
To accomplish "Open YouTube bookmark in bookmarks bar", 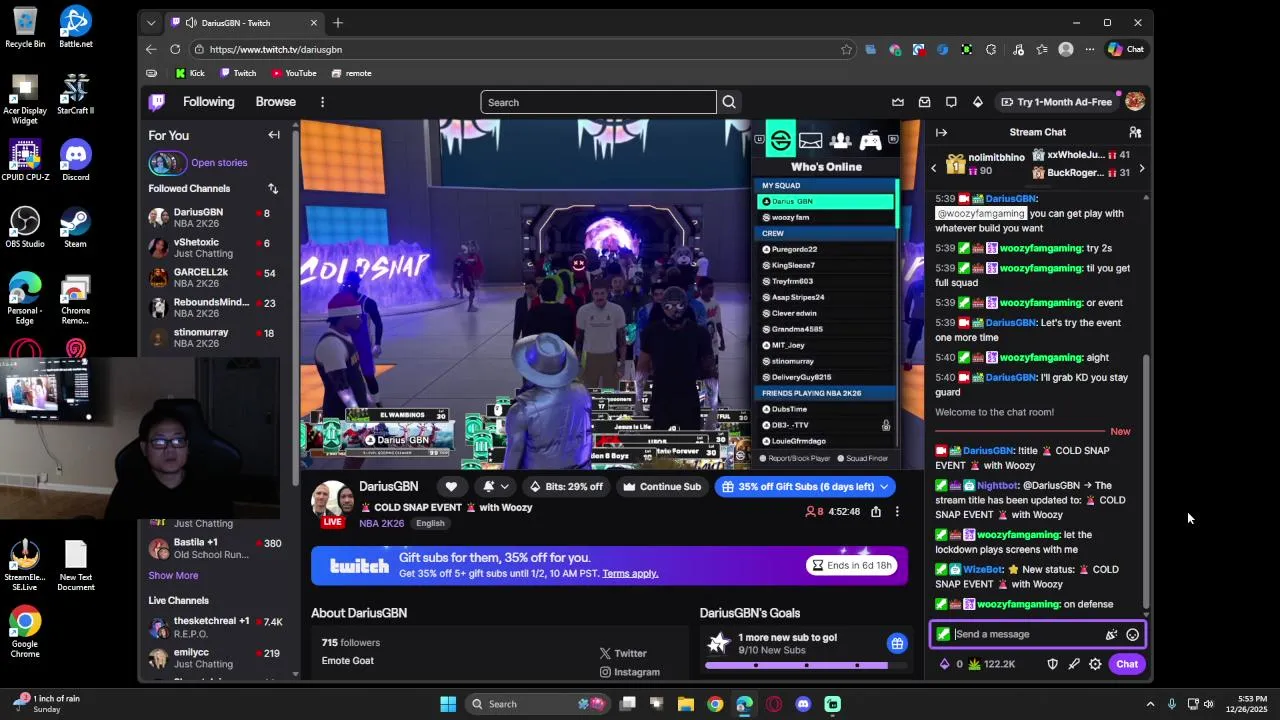I will [293, 73].
